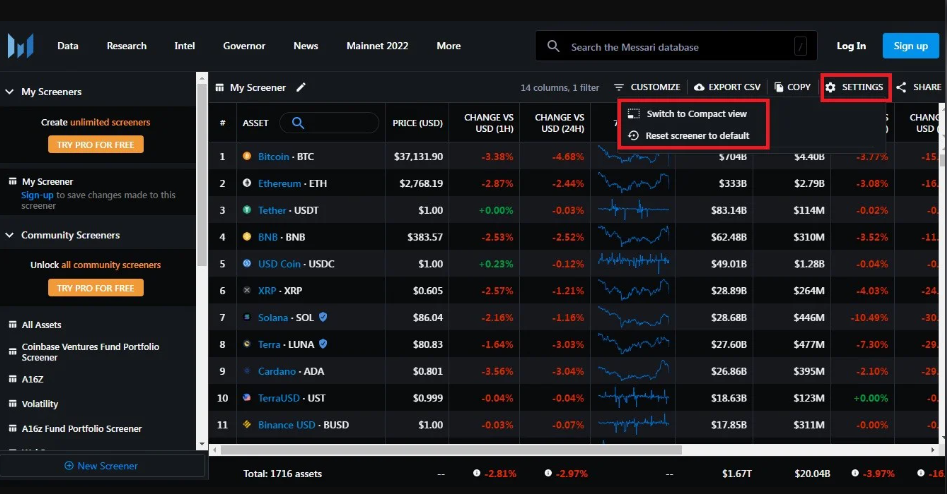This screenshot has width=947, height=494.
Task: Open the Research menu
Action: coord(126,46)
